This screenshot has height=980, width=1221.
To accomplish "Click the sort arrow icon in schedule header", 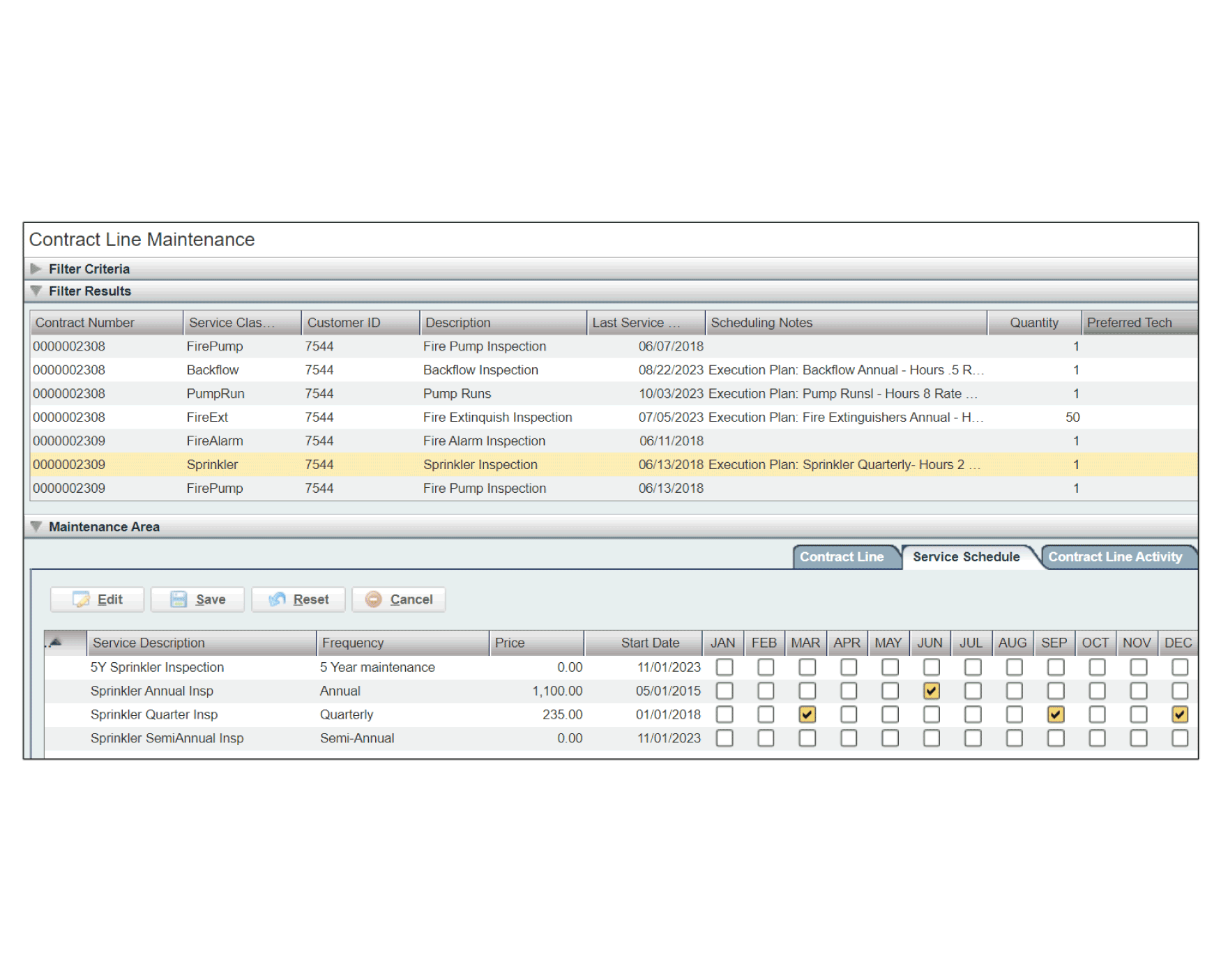I will (56, 643).
